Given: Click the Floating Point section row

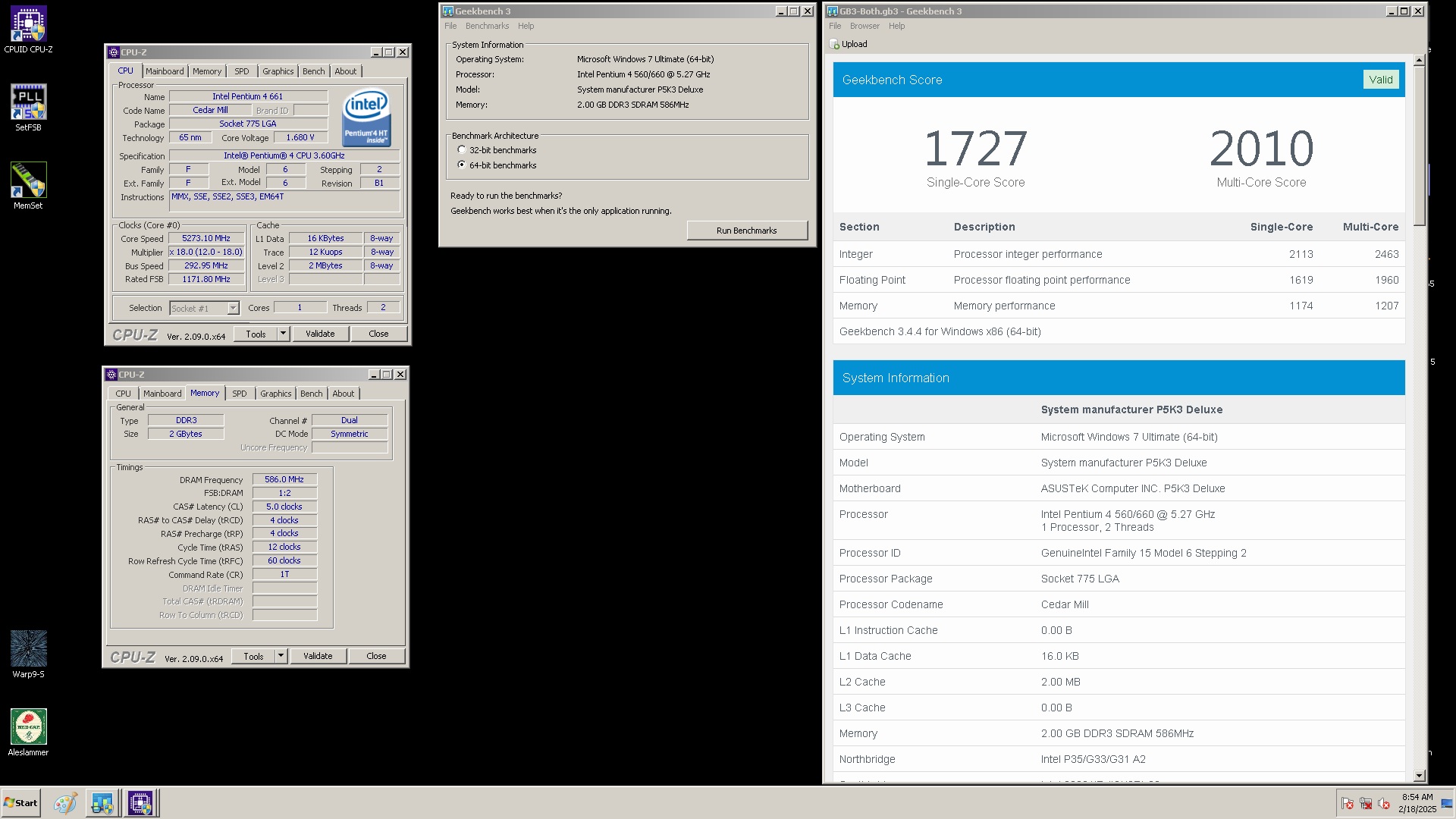Looking at the screenshot, I should [x=1119, y=280].
